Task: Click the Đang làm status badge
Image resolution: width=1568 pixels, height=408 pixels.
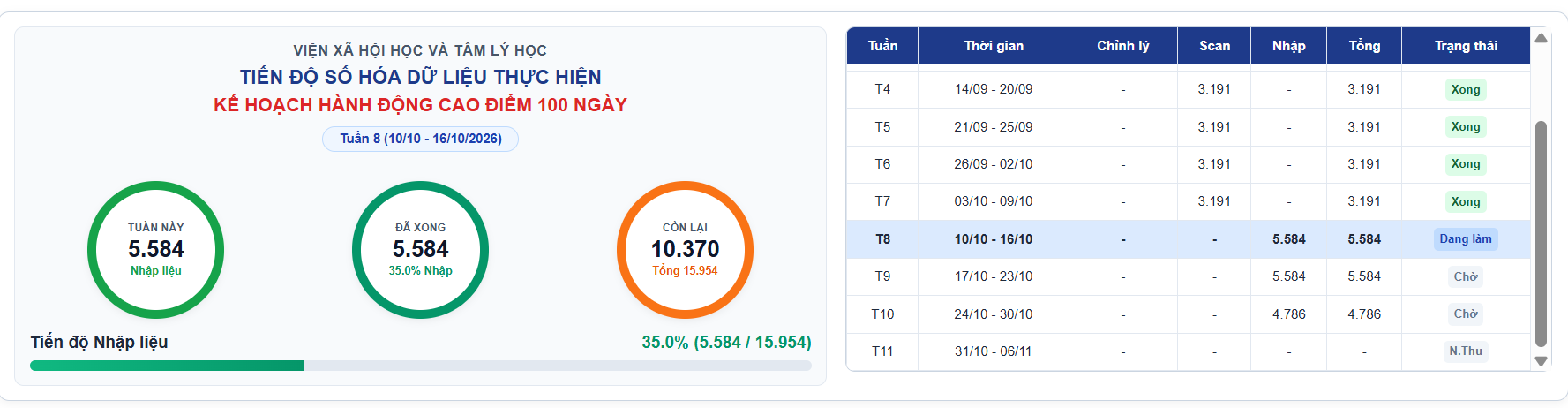Action: tap(1466, 239)
